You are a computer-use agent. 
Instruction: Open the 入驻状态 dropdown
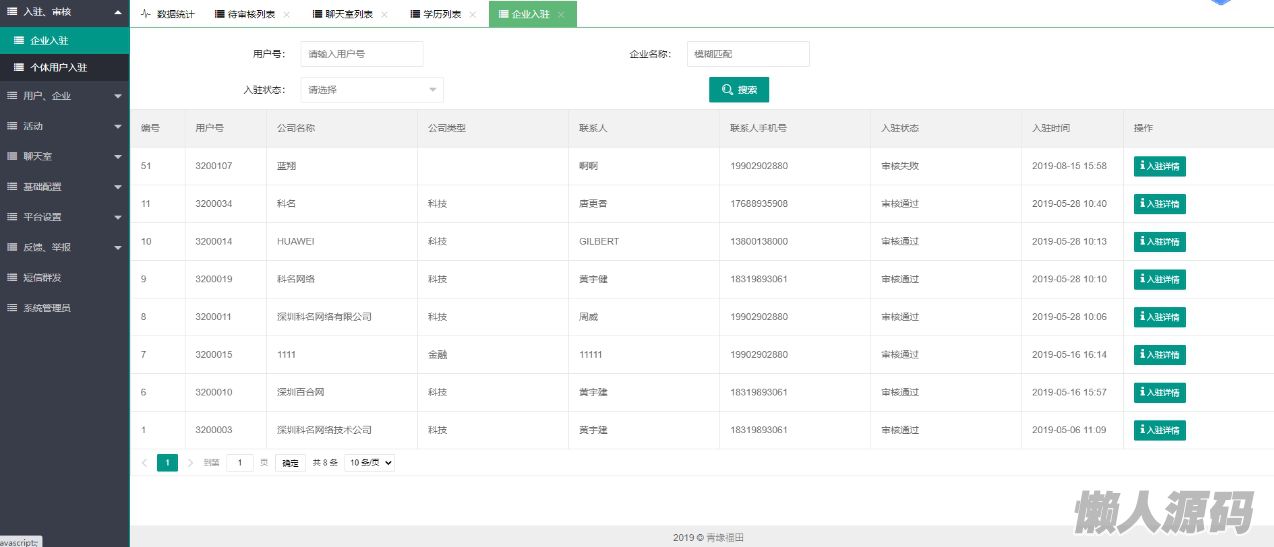(372, 90)
